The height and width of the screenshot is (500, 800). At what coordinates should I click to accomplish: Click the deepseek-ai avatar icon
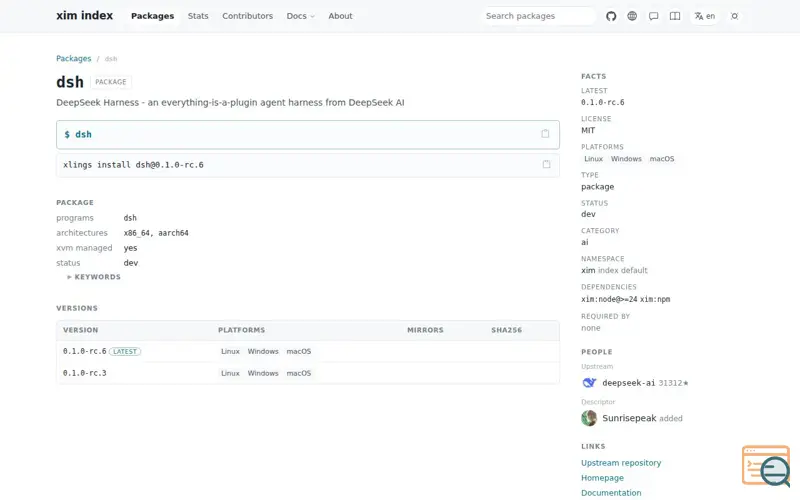[x=589, y=383]
